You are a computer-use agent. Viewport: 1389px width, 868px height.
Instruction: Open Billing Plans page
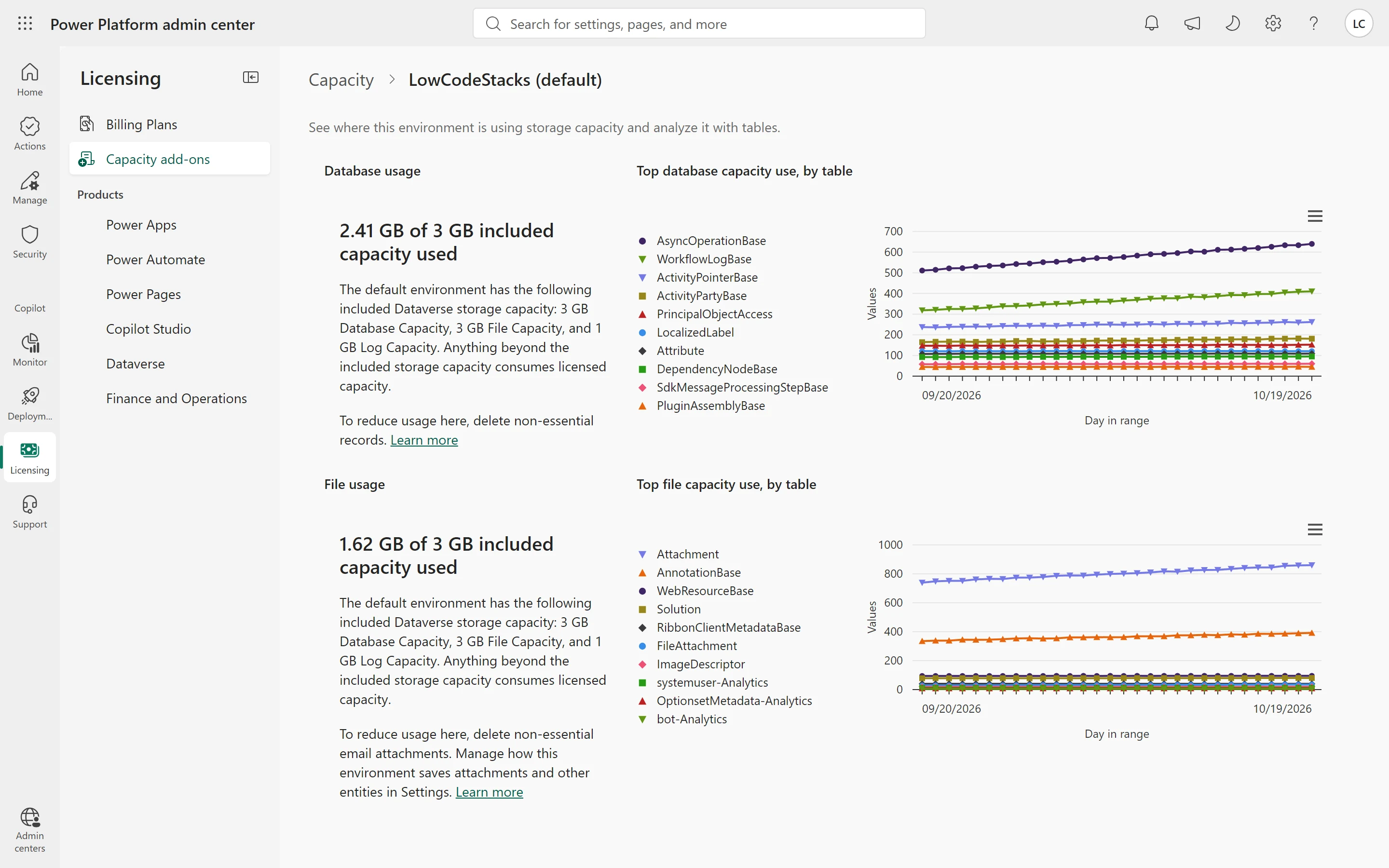(170, 124)
